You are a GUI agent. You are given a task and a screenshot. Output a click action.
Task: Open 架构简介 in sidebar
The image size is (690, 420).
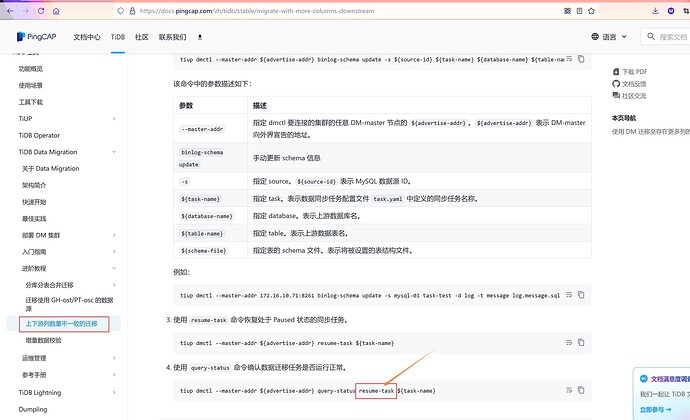coord(34,185)
